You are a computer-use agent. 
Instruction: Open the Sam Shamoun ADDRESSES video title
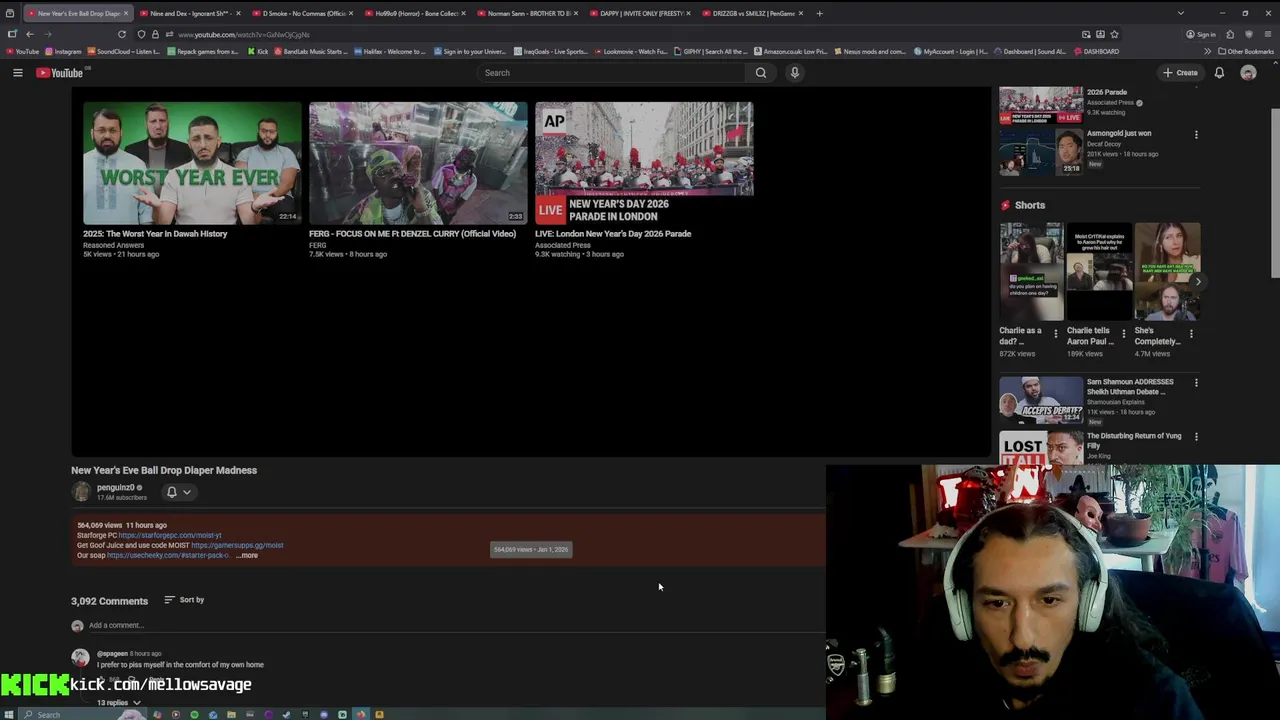point(1130,387)
